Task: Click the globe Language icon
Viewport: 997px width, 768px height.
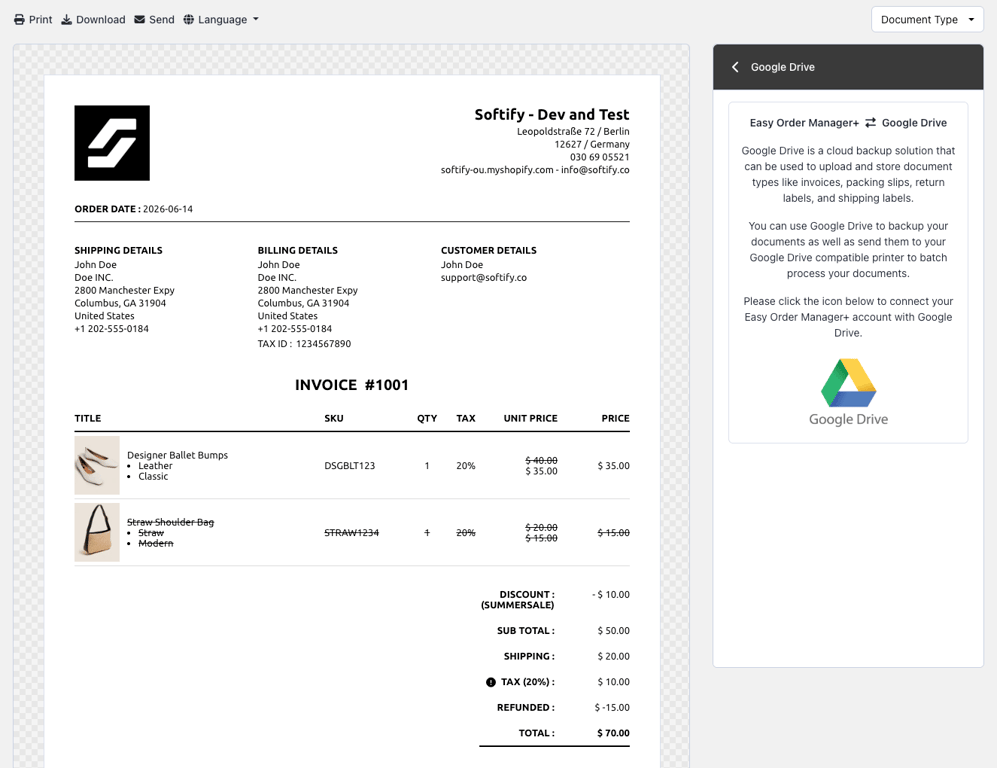Action: (189, 20)
